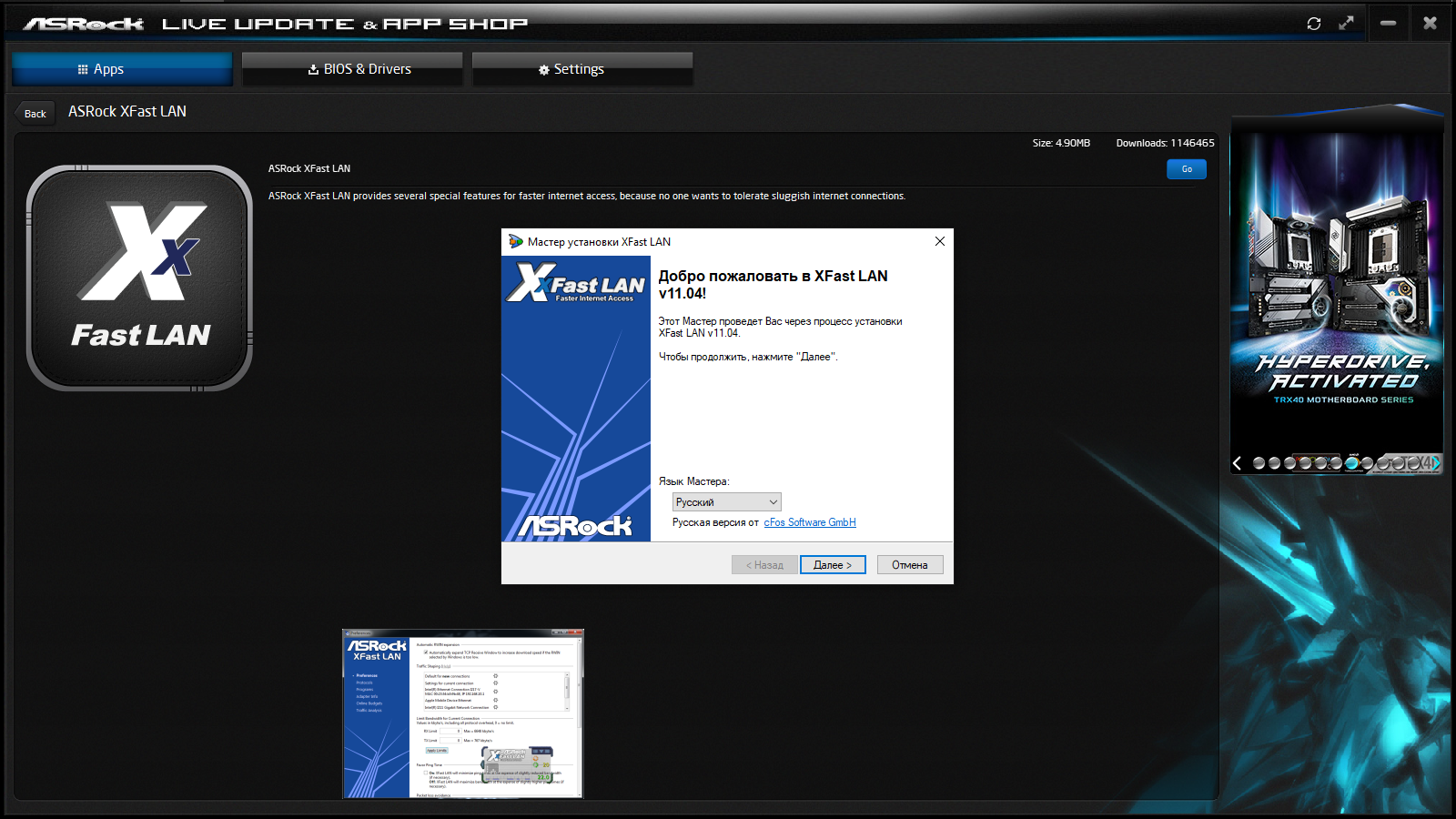Open the Settings tab with gear icon
This screenshot has width=1456, height=819.
[582, 69]
